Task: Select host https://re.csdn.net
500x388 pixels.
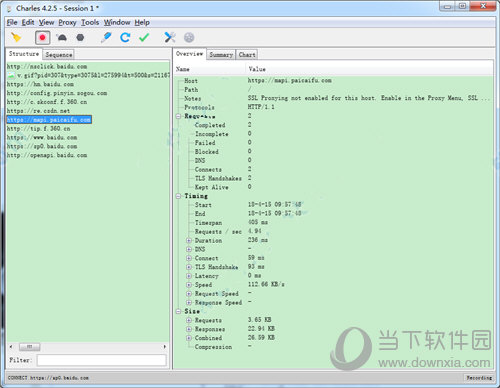Action: pos(38,111)
